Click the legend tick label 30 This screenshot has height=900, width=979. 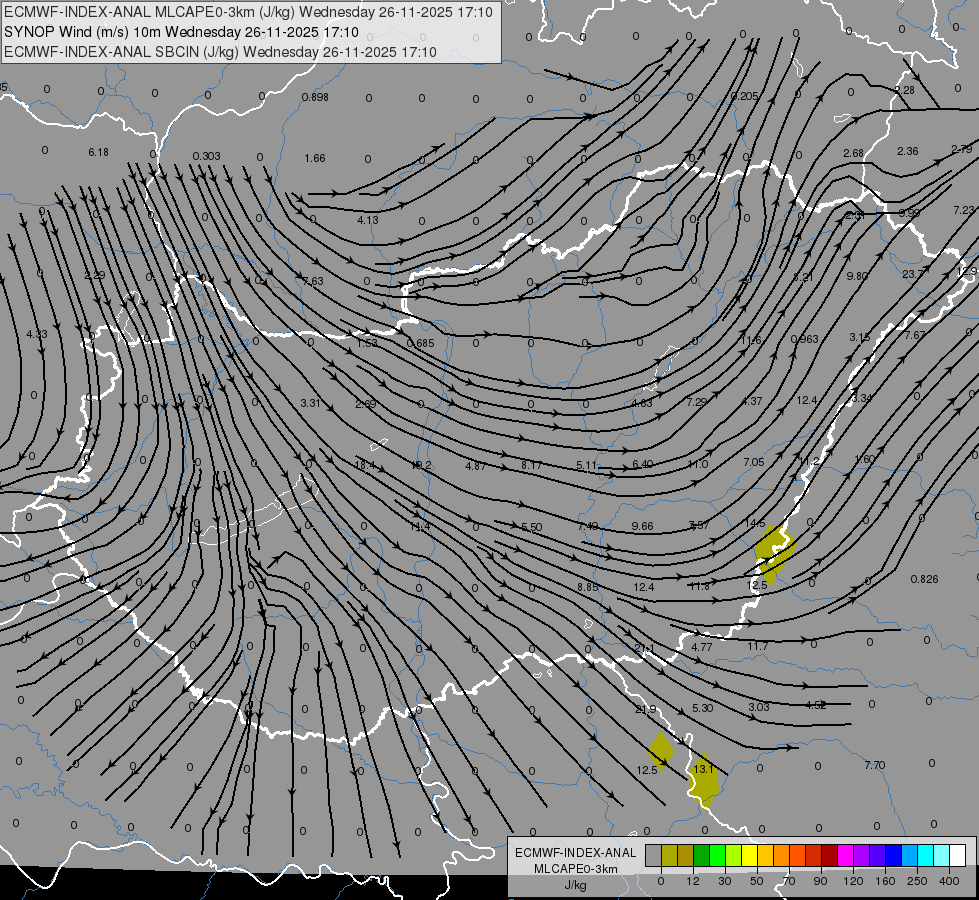pyautogui.click(x=724, y=881)
